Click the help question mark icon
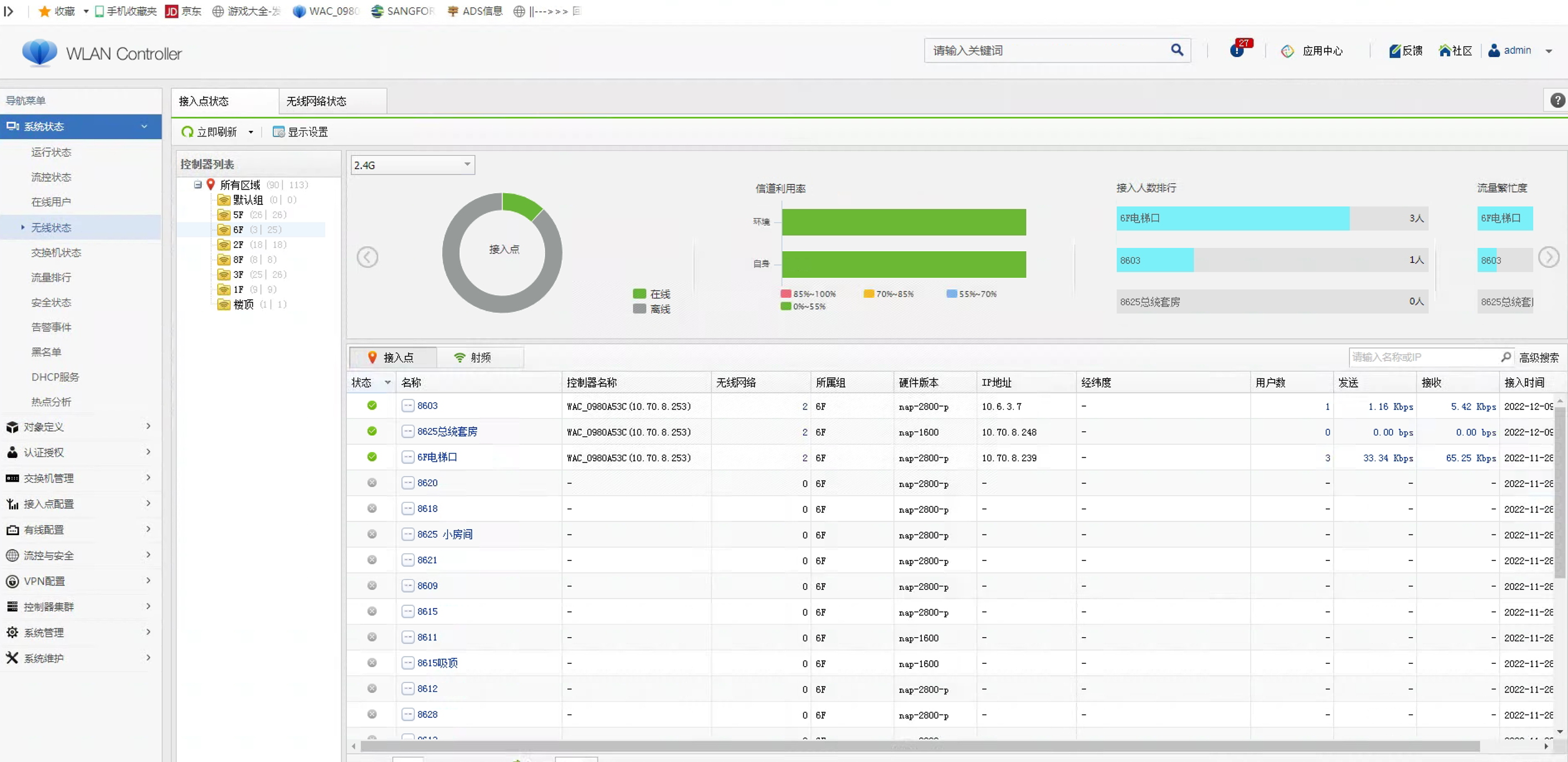1568x762 pixels. point(1557,100)
